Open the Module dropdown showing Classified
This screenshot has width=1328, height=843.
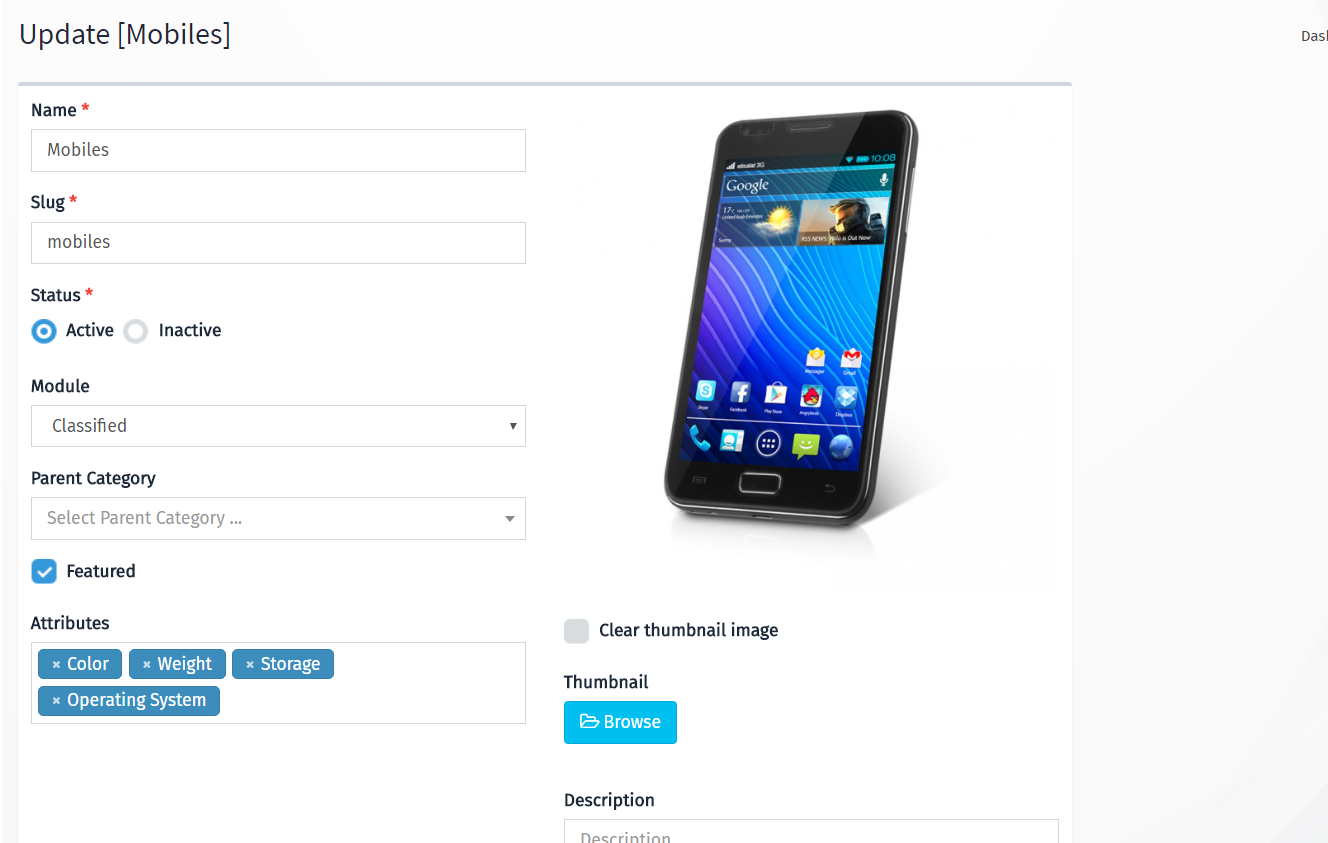[278, 426]
